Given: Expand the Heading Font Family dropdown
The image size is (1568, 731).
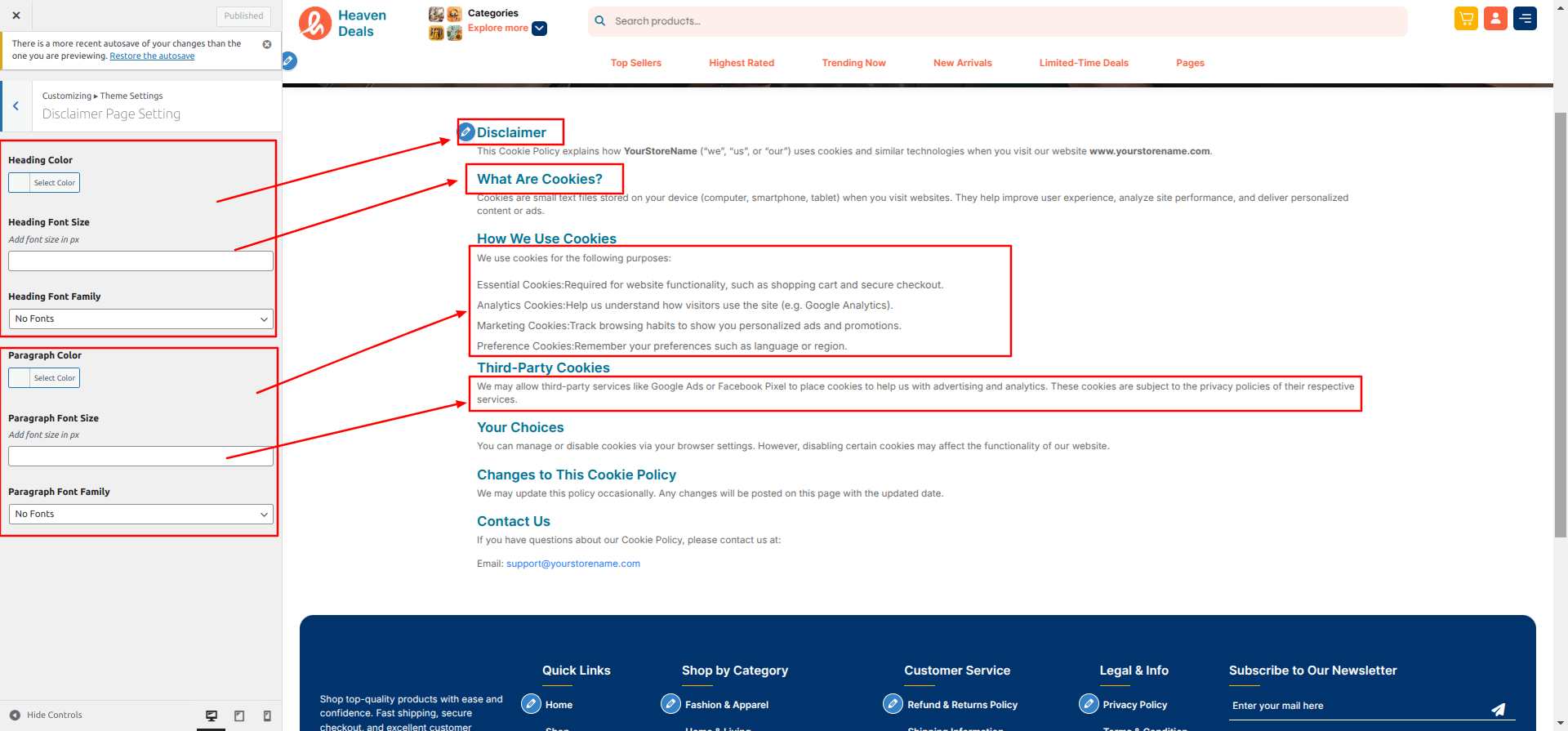Looking at the screenshot, I should click(140, 319).
